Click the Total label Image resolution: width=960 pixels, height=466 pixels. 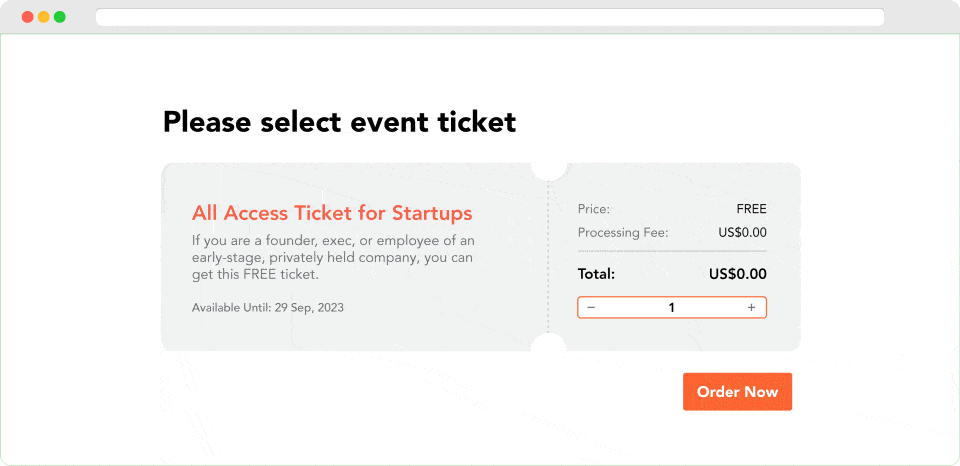click(596, 274)
